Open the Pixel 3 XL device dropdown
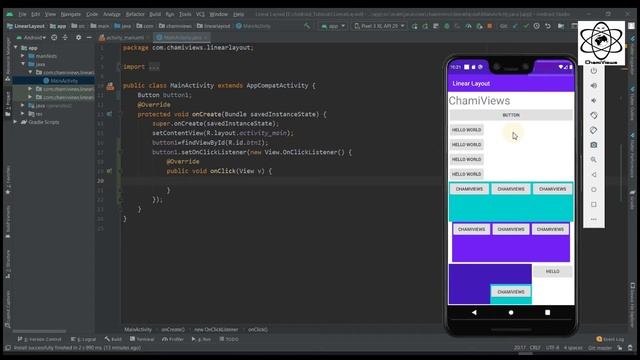Viewport: 640px width, 360px height. tap(379, 26)
